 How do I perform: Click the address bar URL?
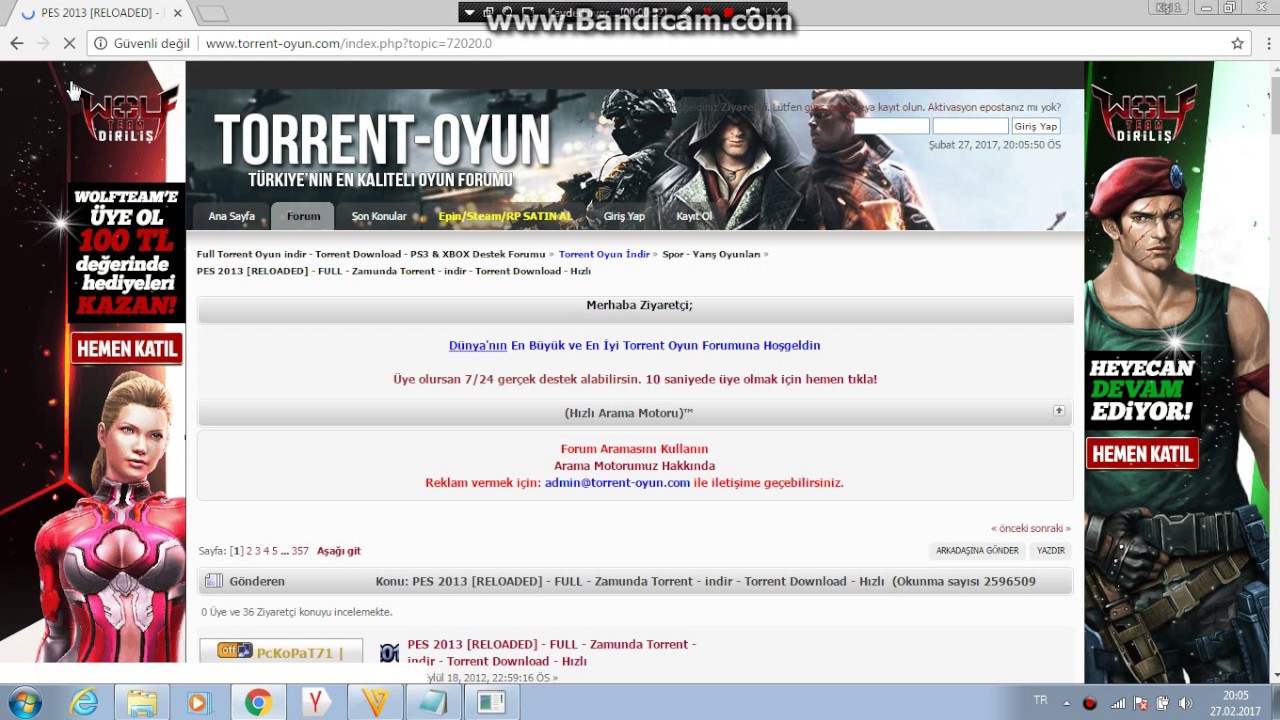348,43
